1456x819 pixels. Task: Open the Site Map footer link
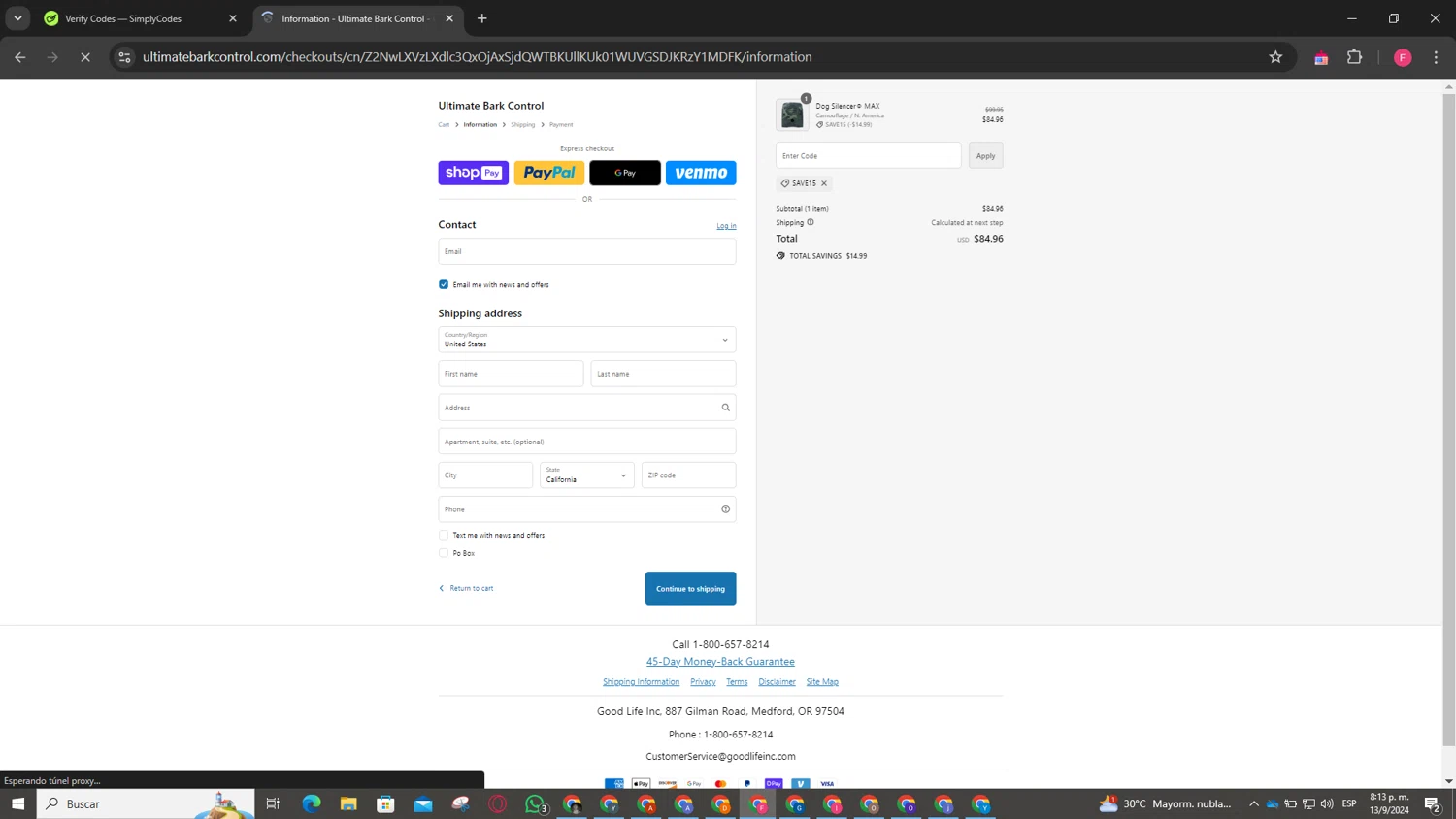click(822, 682)
